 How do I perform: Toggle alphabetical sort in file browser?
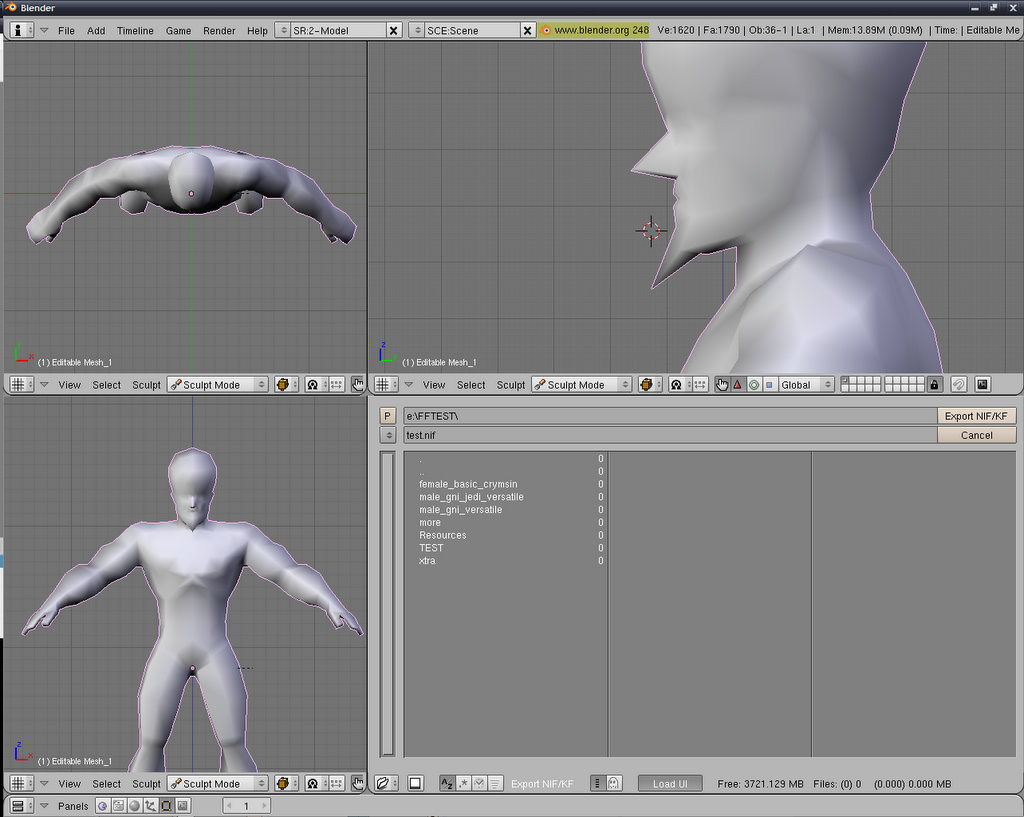coord(447,783)
